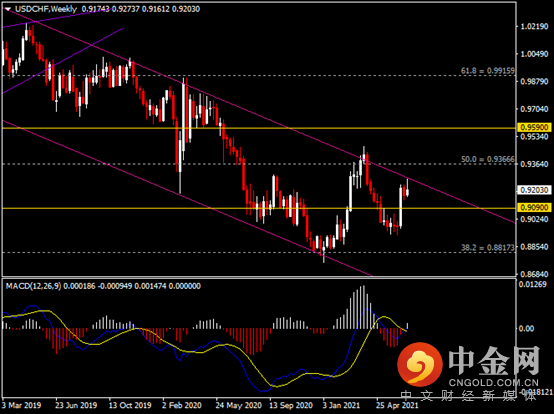Click the 23 Jun 2019 date marker
Screen dimensions: 554x414
pos(76,405)
